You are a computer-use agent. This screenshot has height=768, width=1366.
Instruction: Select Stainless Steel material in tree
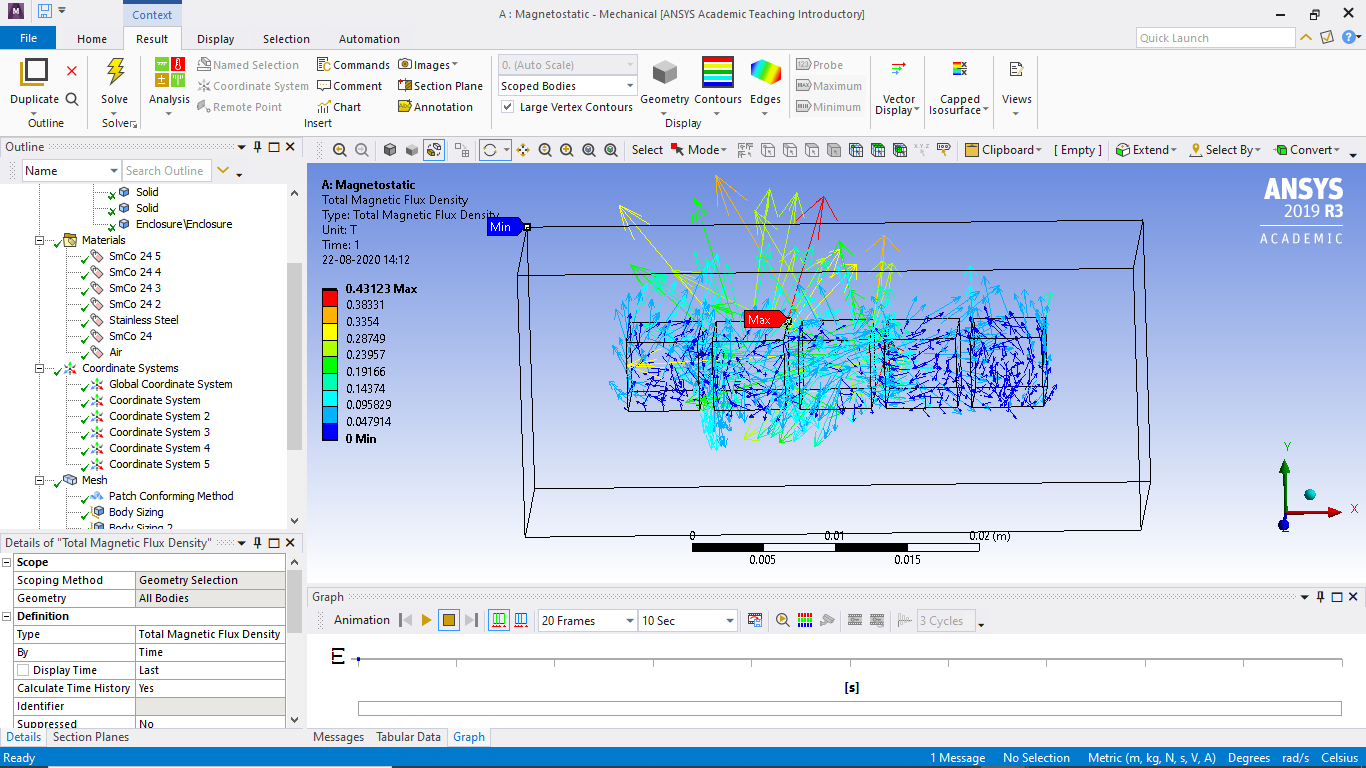tap(144, 320)
